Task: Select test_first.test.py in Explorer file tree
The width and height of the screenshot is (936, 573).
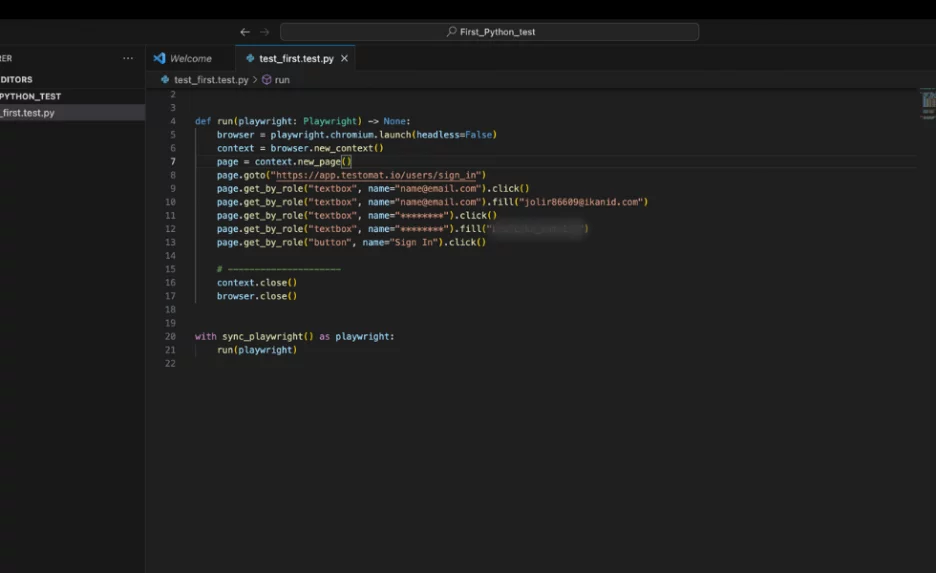Action: coord(28,113)
